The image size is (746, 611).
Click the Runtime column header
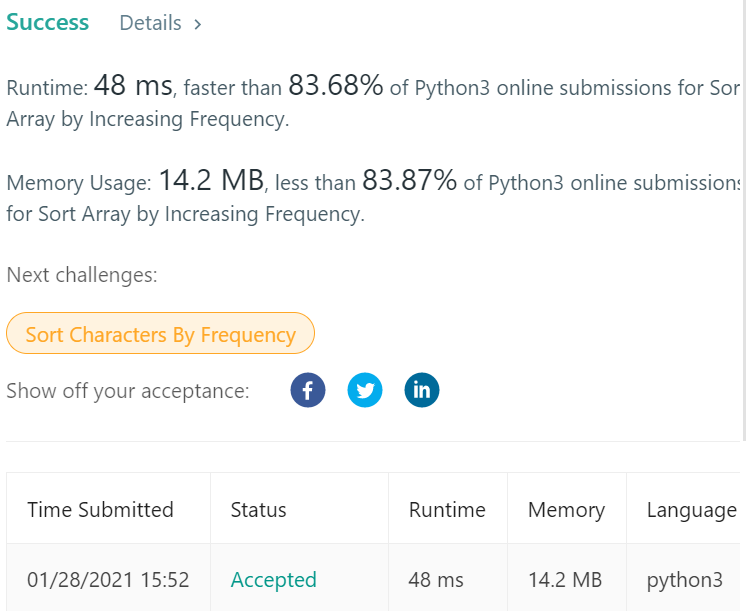coord(447,510)
